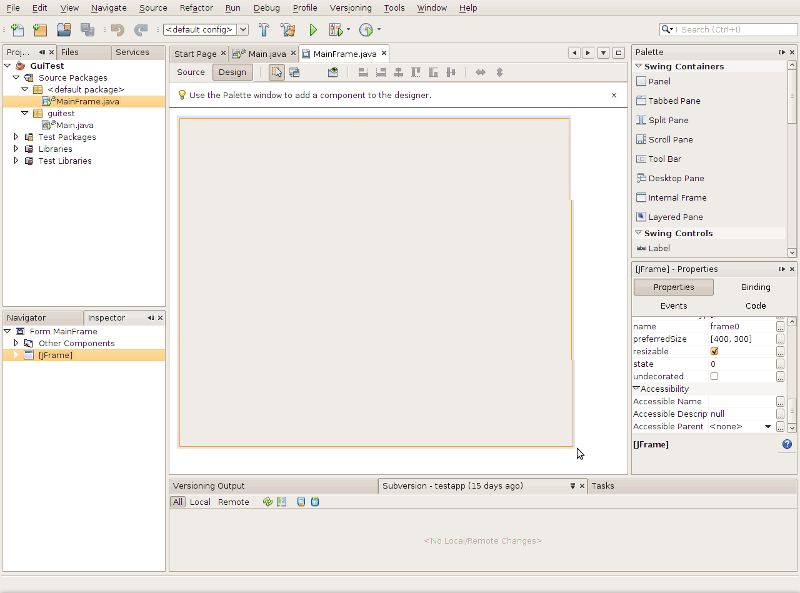Open the Code properties button
Image resolution: width=800 pixels, height=593 pixels.
tap(756, 306)
